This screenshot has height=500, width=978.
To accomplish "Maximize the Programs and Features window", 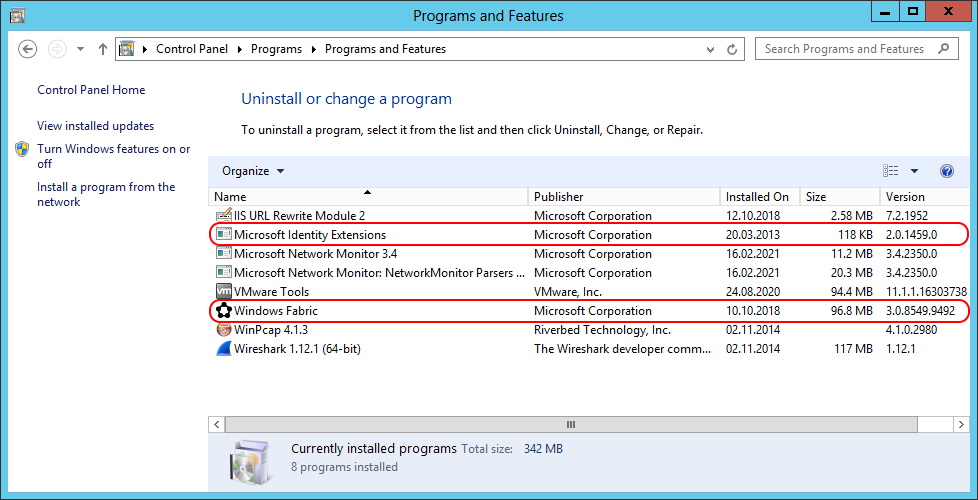I will (x=913, y=11).
